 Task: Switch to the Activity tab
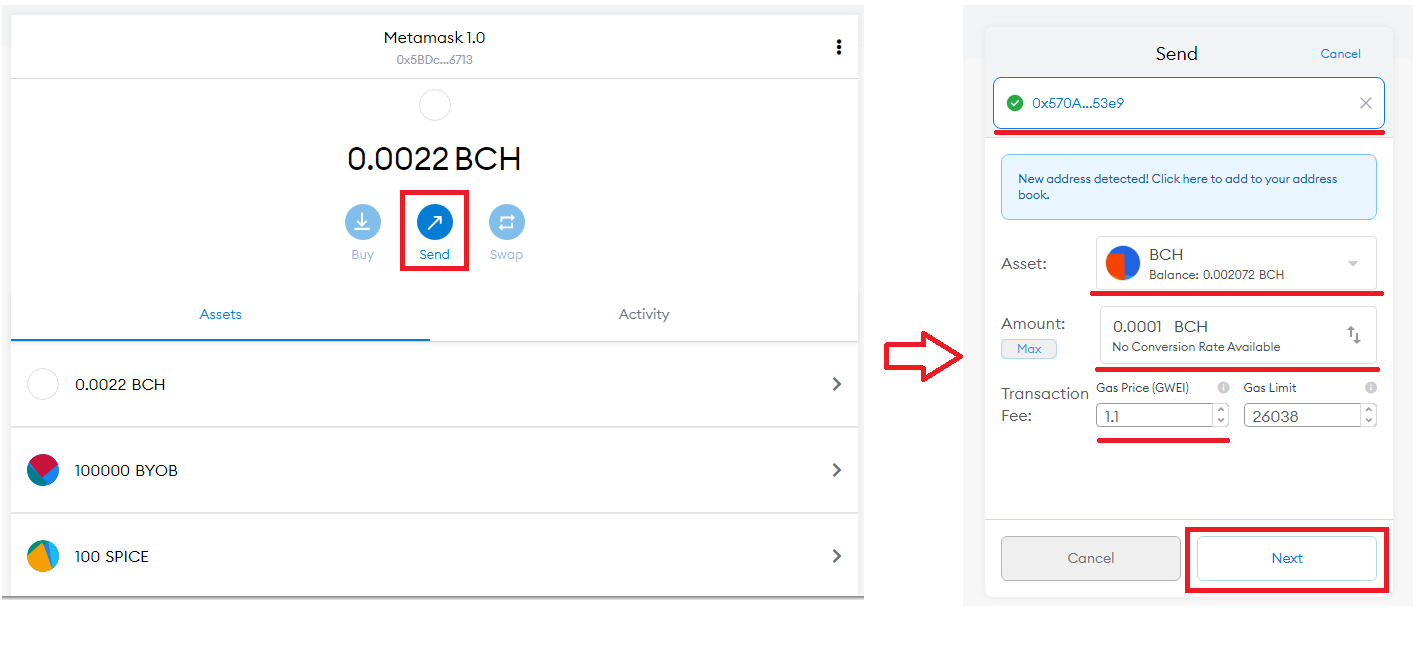tap(644, 314)
